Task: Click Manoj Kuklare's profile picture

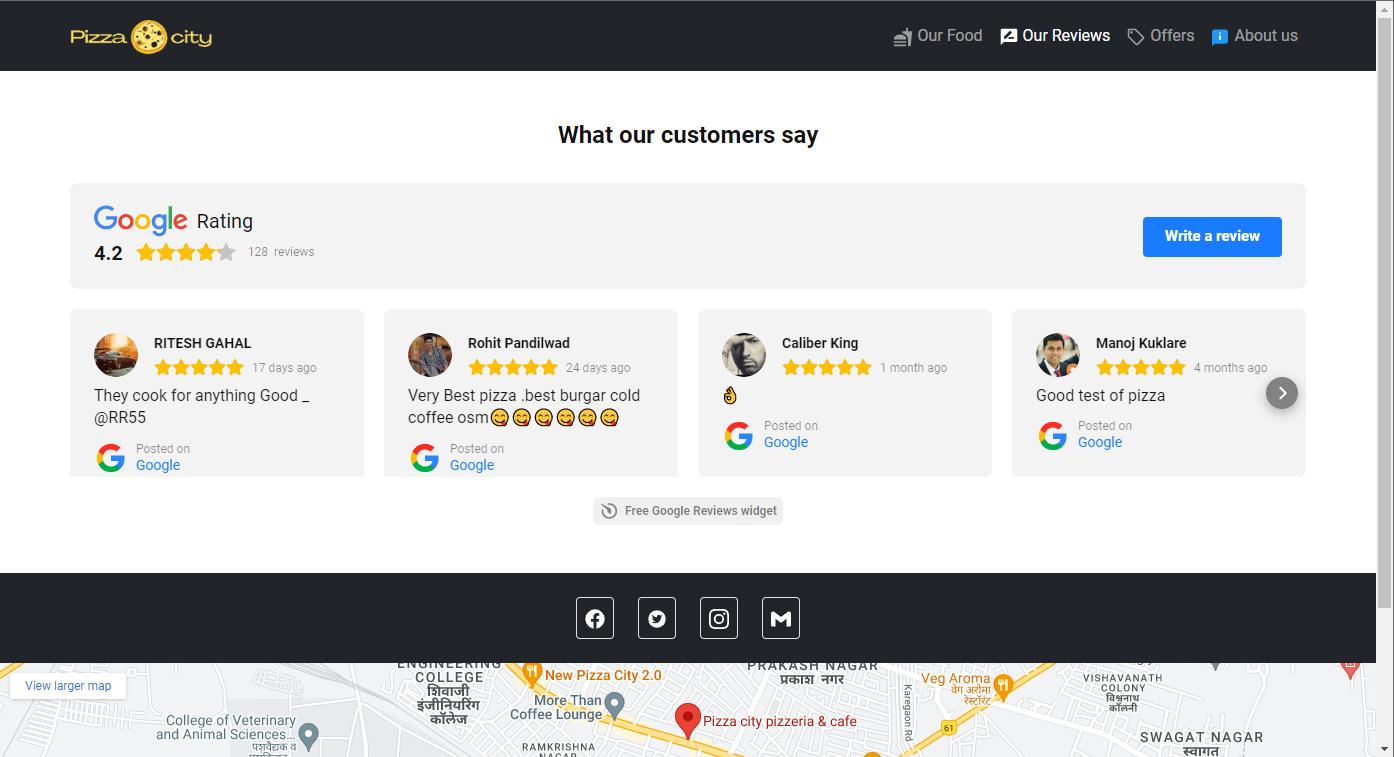Action: coord(1058,355)
